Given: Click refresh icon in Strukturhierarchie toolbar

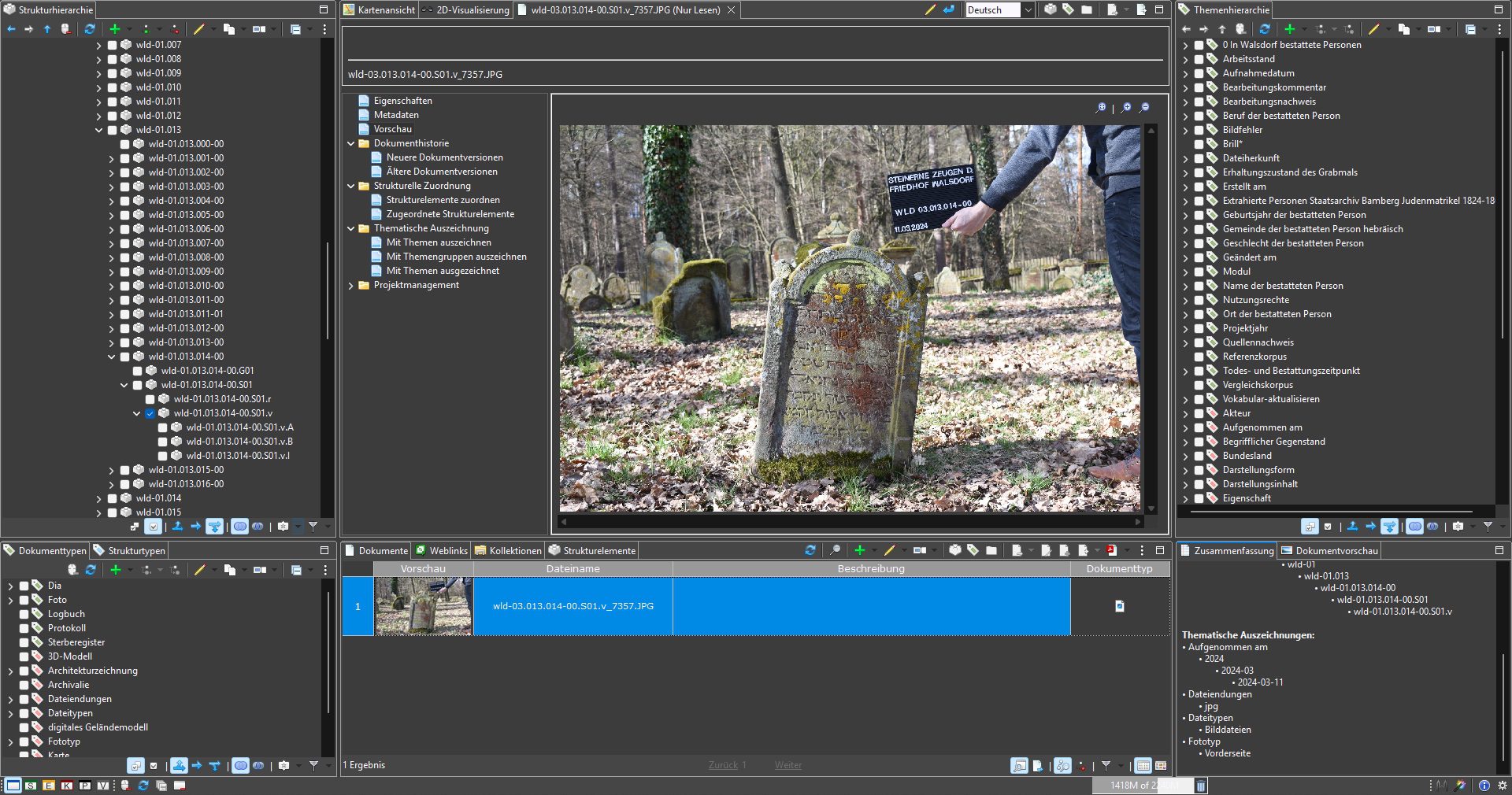Looking at the screenshot, I should [x=90, y=29].
